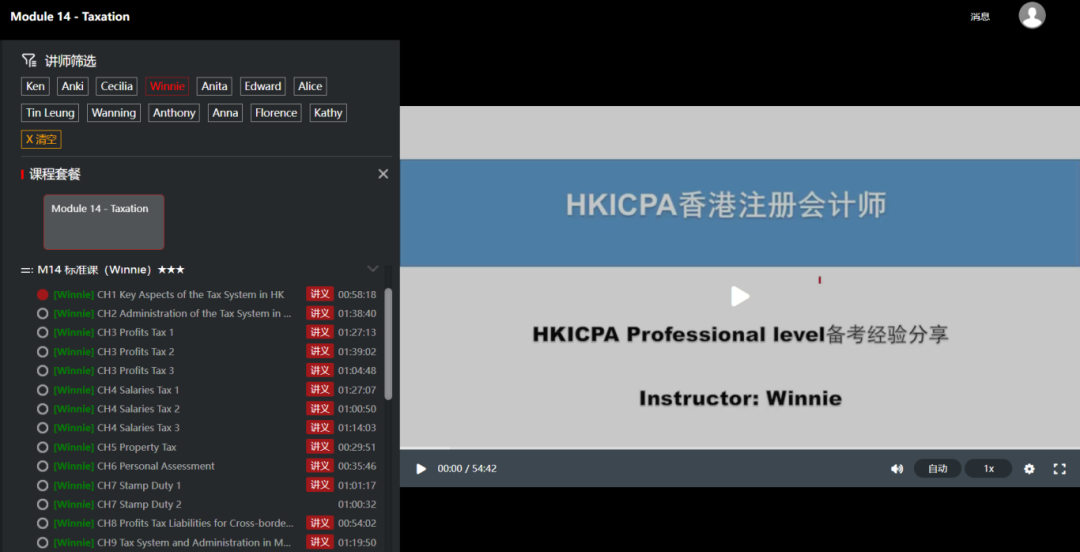The image size is (1080, 552).
Task: Open handout for CH9 Tax System lesson
Action: tap(320, 542)
